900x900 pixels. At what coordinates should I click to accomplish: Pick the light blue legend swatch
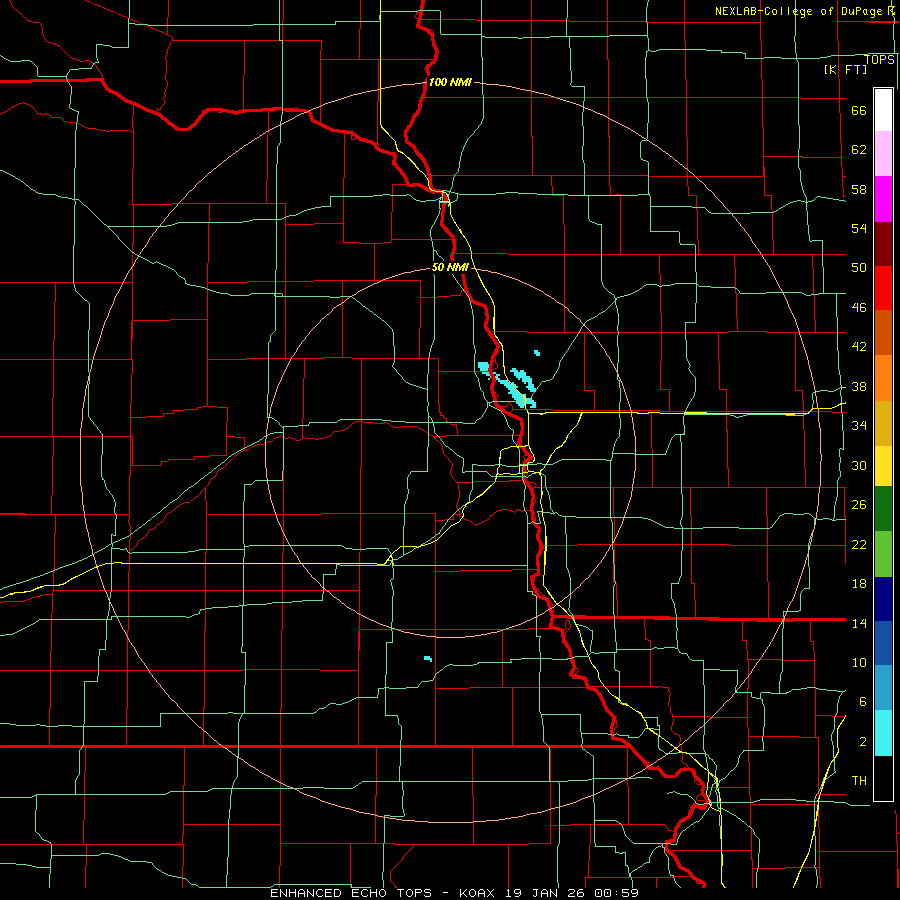pyautogui.click(x=883, y=688)
